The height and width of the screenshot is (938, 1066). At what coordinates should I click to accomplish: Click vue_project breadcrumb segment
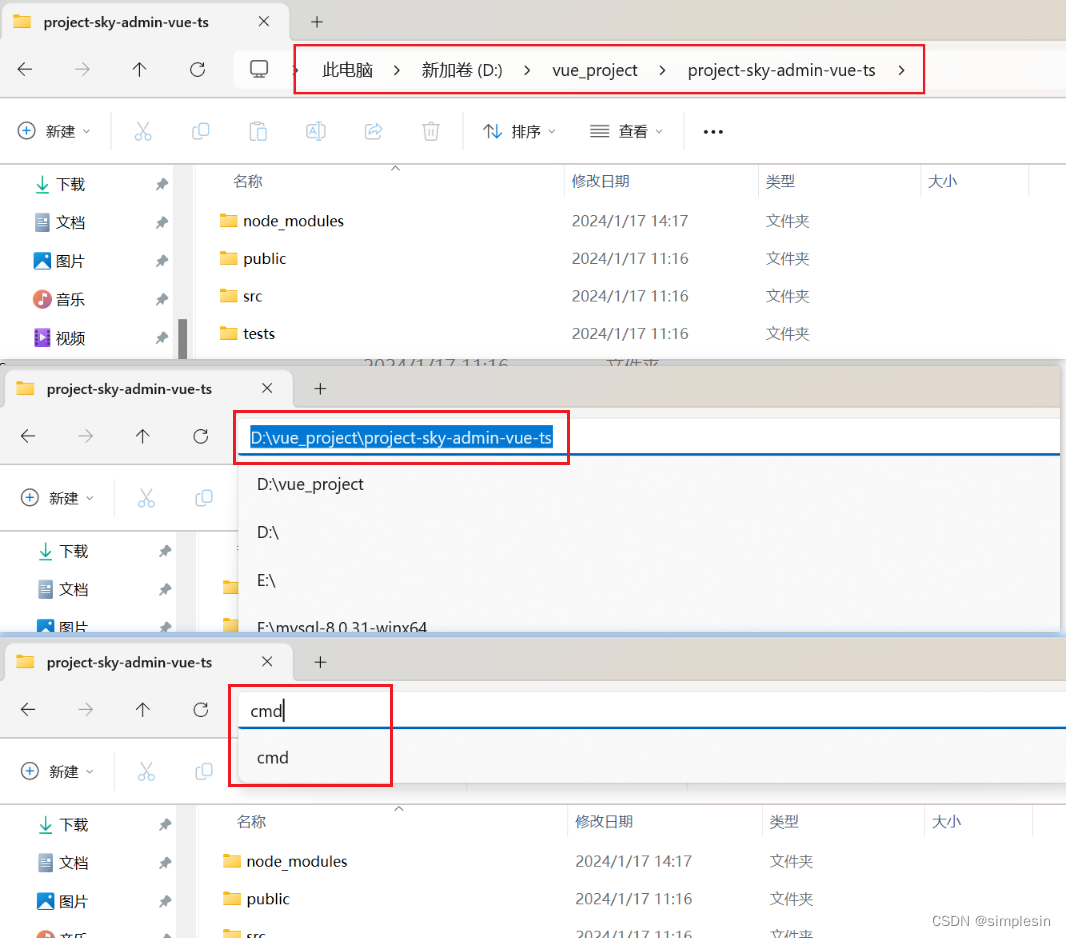(595, 70)
